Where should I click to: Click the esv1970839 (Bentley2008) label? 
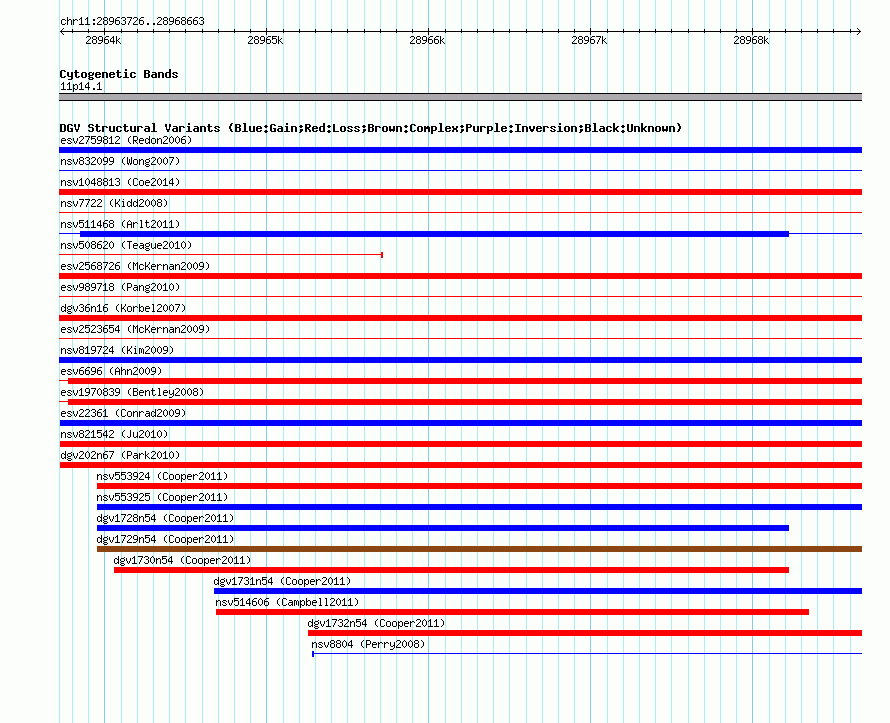[x=132, y=392]
